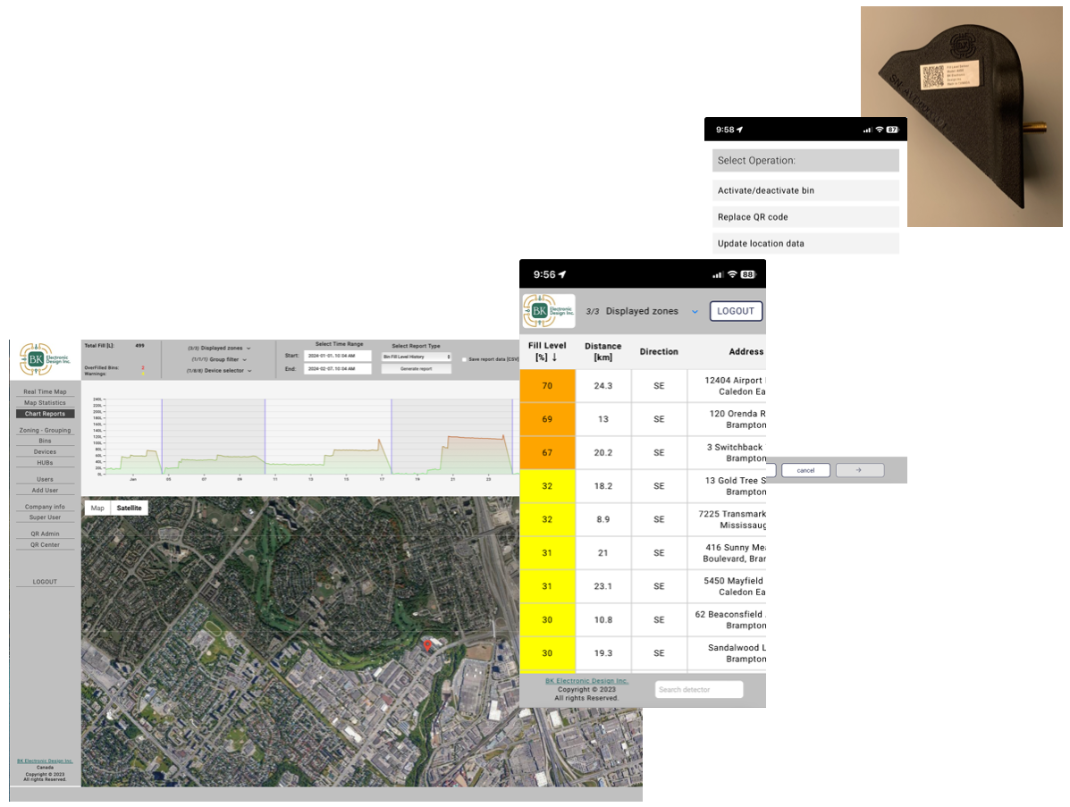Screen dimensions: 1070x807
Task: Expand the desktop Displayed zones dropdown
Action: coord(218,348)
